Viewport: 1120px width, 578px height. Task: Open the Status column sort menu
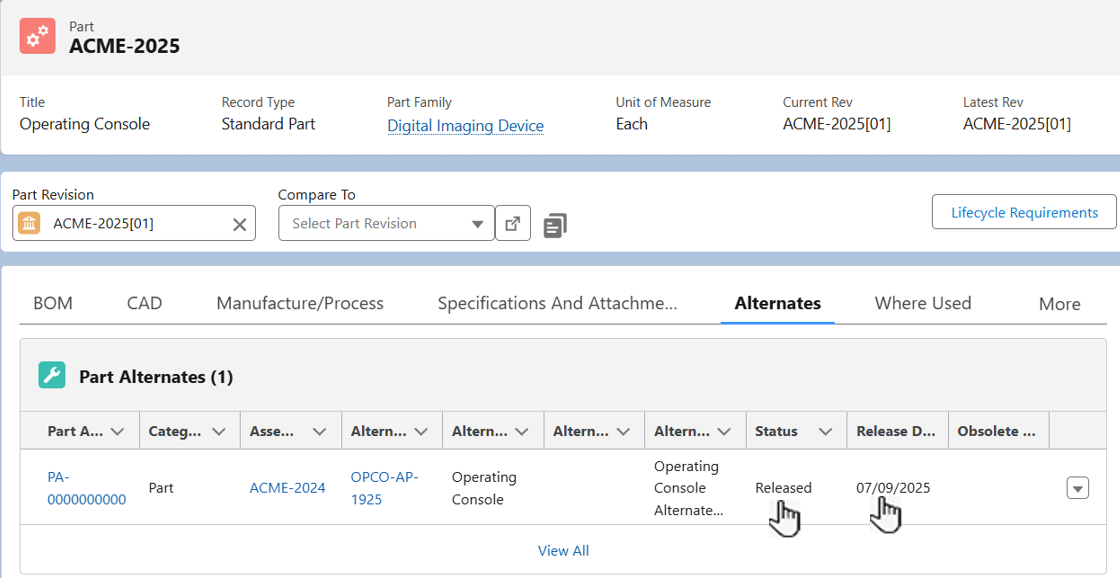click(x=825, y=432)
